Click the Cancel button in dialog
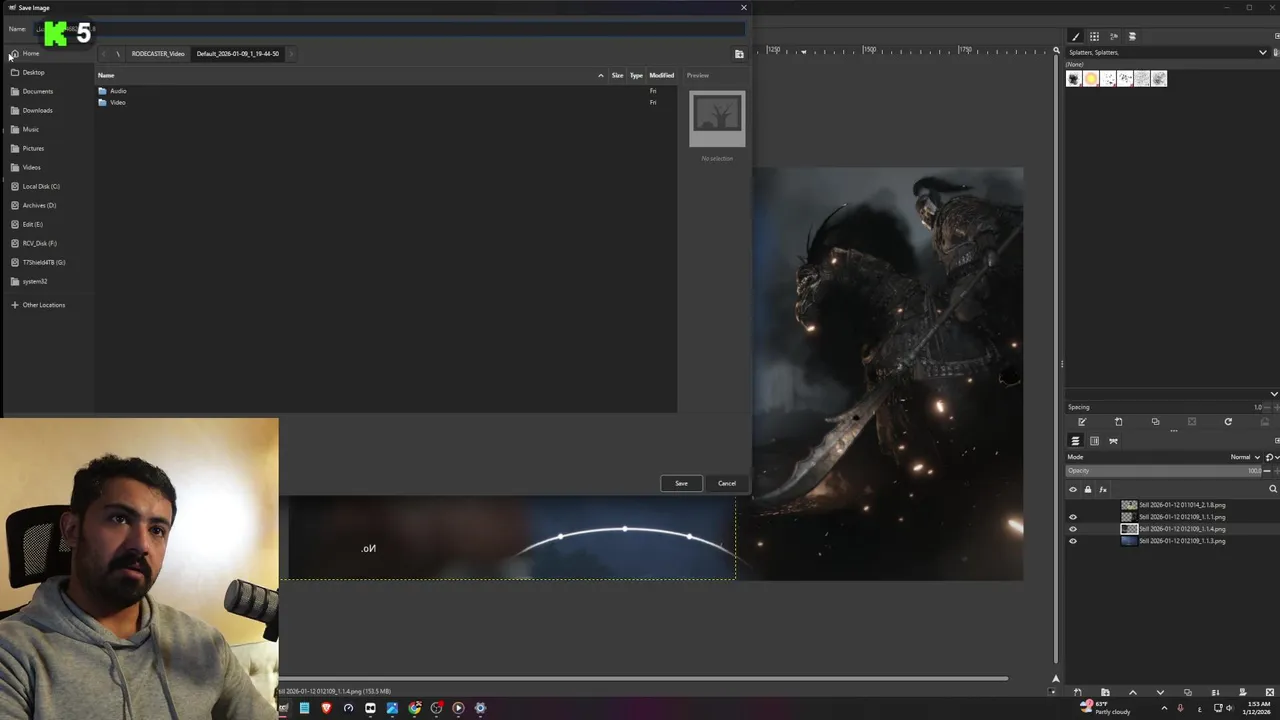The height and width of the screenshot is (720, 1280). click(727, 483)
